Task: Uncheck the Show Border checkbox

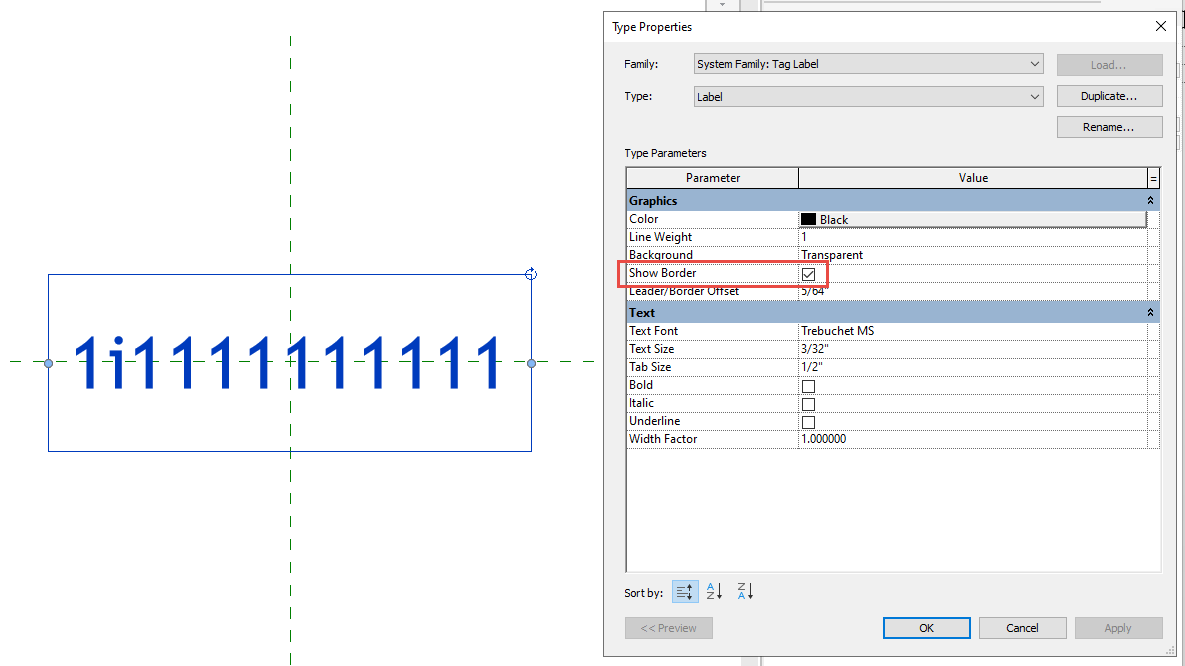Action: pos(808,272)
